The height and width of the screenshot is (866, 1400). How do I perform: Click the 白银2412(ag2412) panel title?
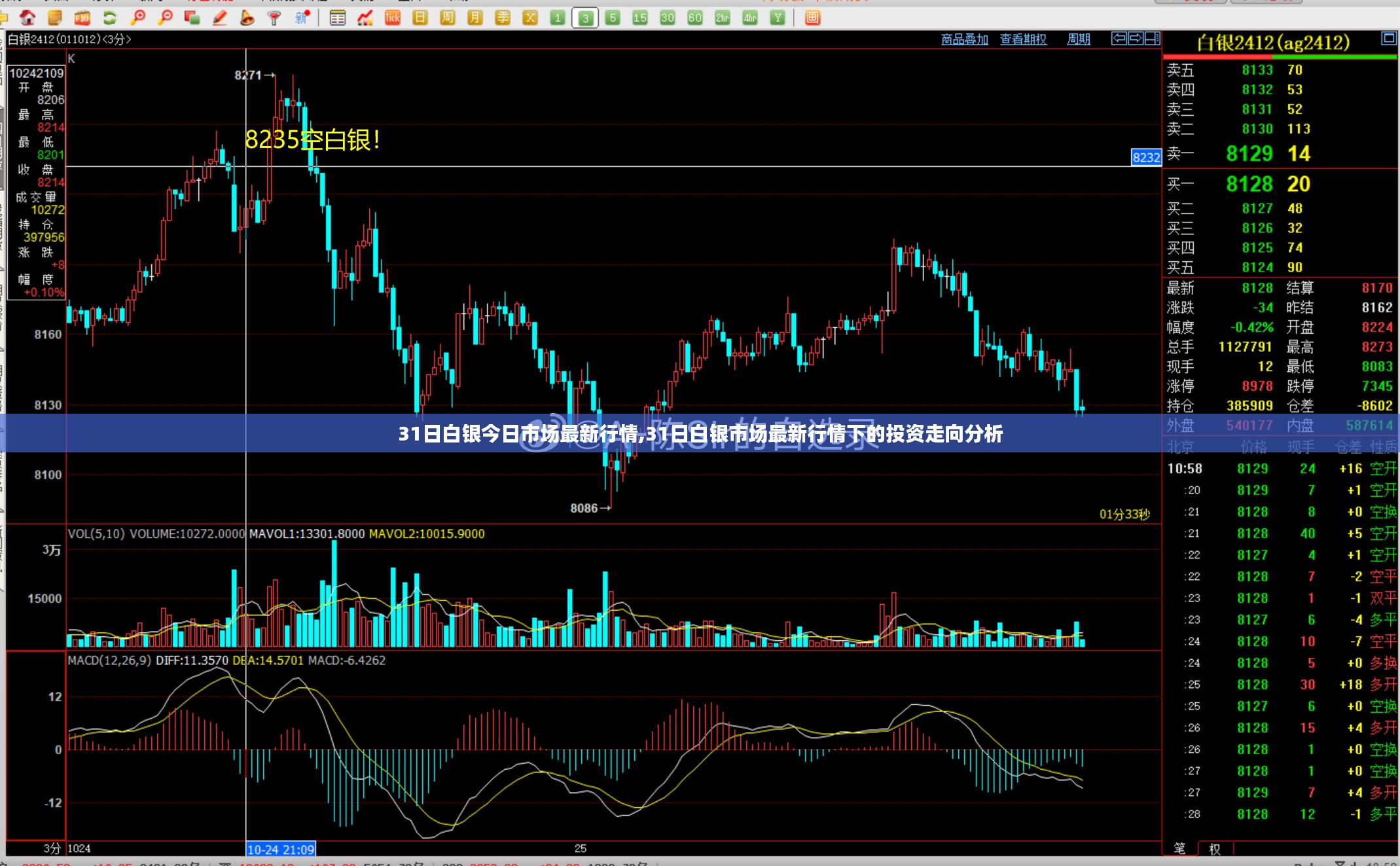click(x=1273, y=43)
